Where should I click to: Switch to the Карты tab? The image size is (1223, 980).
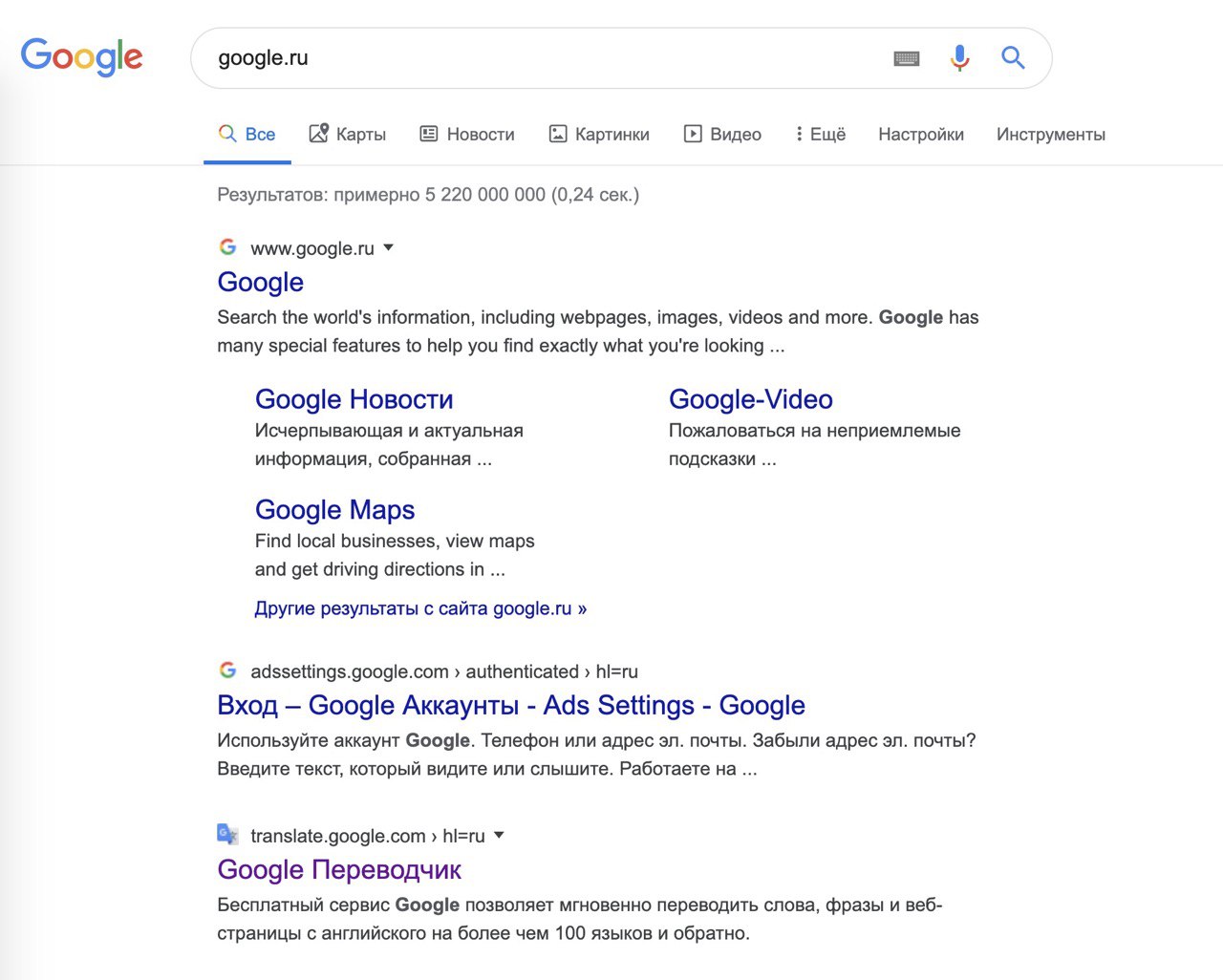pyautogui.click(x=348, y=135)
